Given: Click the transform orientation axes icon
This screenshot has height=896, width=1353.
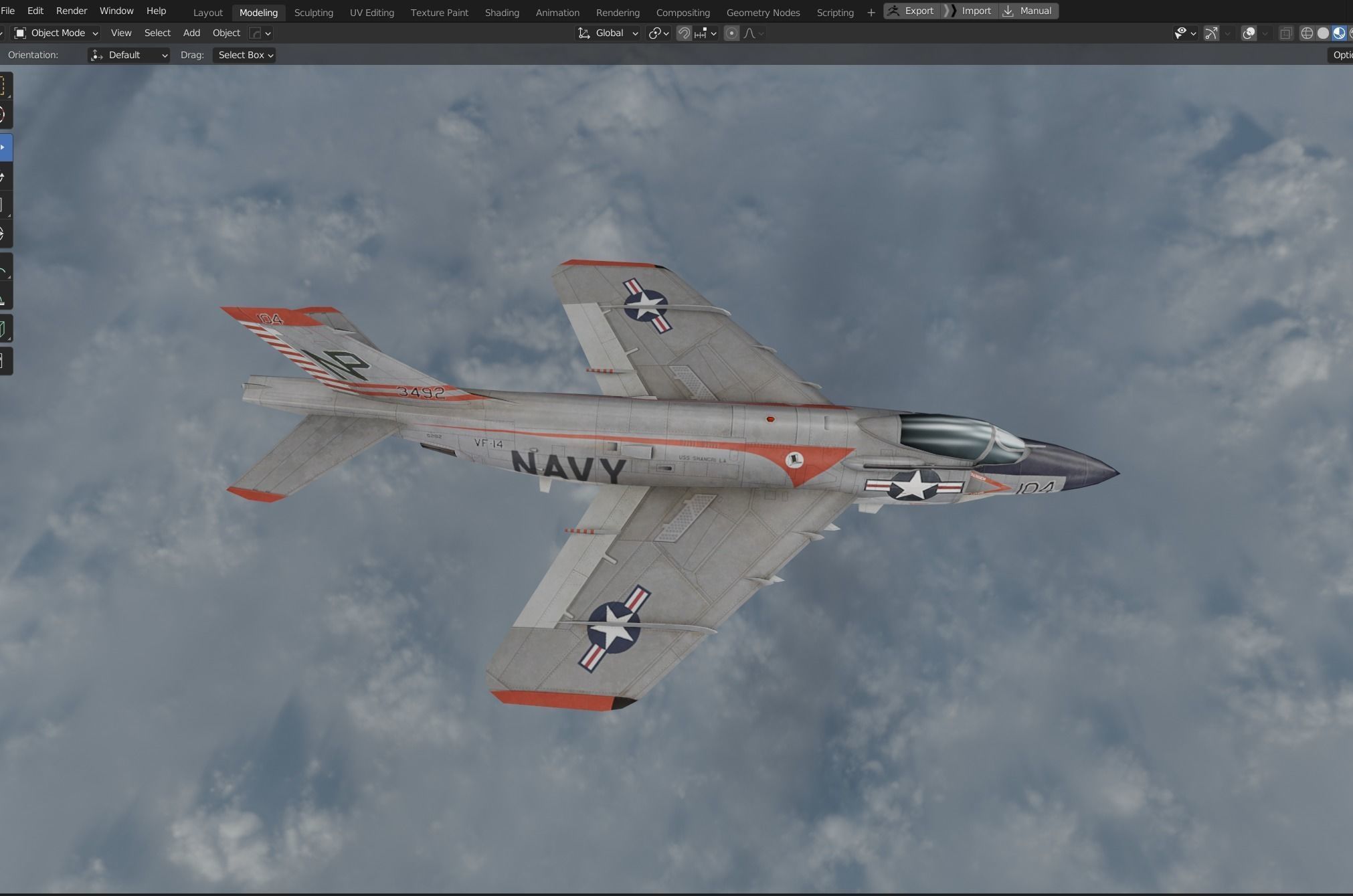Looking at the screenshot, I should coord(584,33).
